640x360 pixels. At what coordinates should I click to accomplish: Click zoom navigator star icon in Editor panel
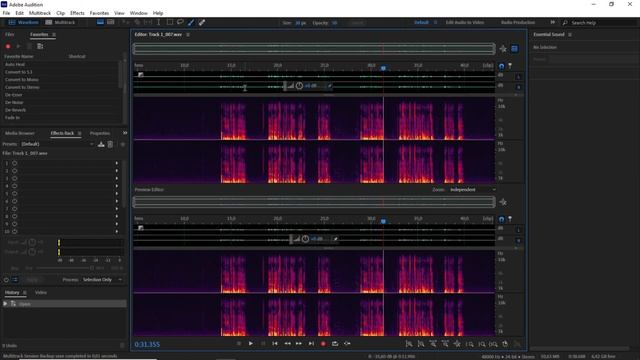pyautogui.click(x=503, y=49)
